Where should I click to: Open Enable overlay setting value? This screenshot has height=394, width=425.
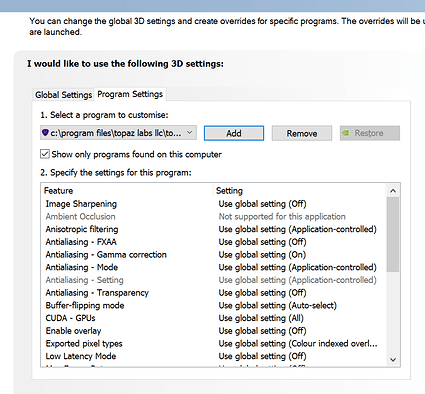[x=262, y=330]
